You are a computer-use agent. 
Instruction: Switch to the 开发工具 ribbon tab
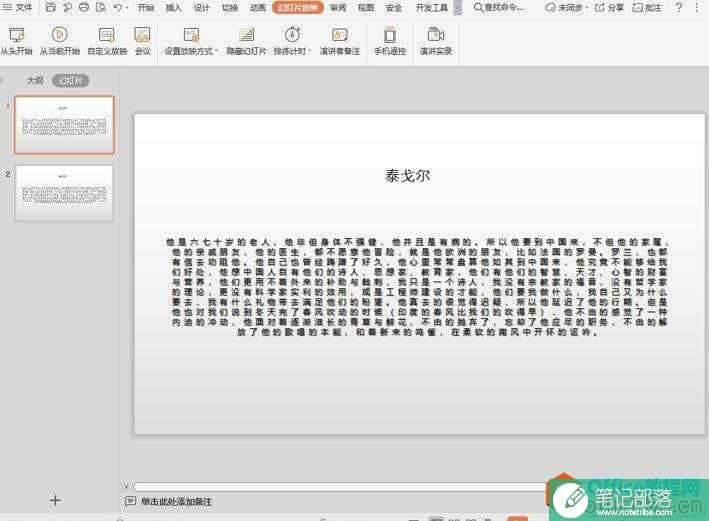(x=431, y=8)
